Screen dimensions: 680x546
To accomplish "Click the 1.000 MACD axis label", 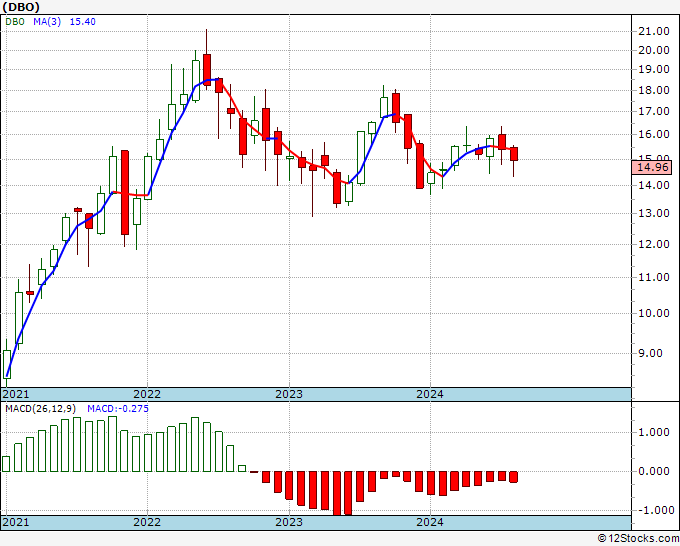I will point(656,432).
